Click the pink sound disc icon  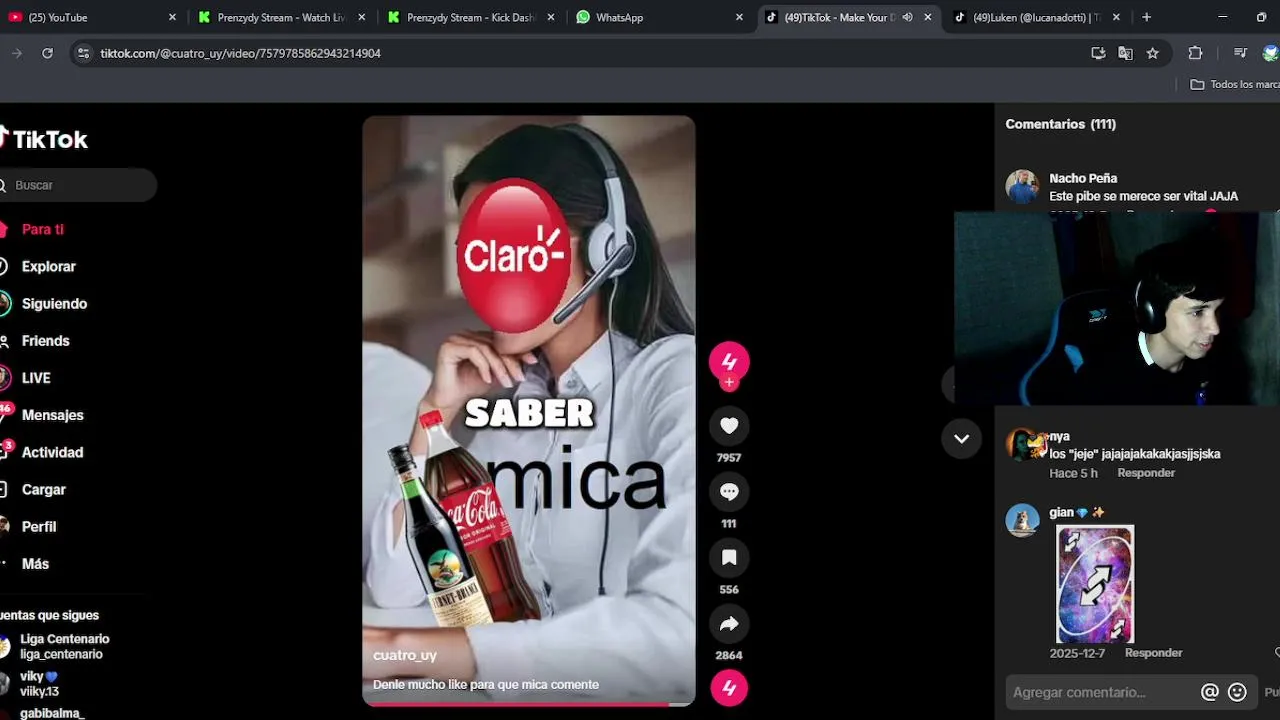(x=729, y=688)
